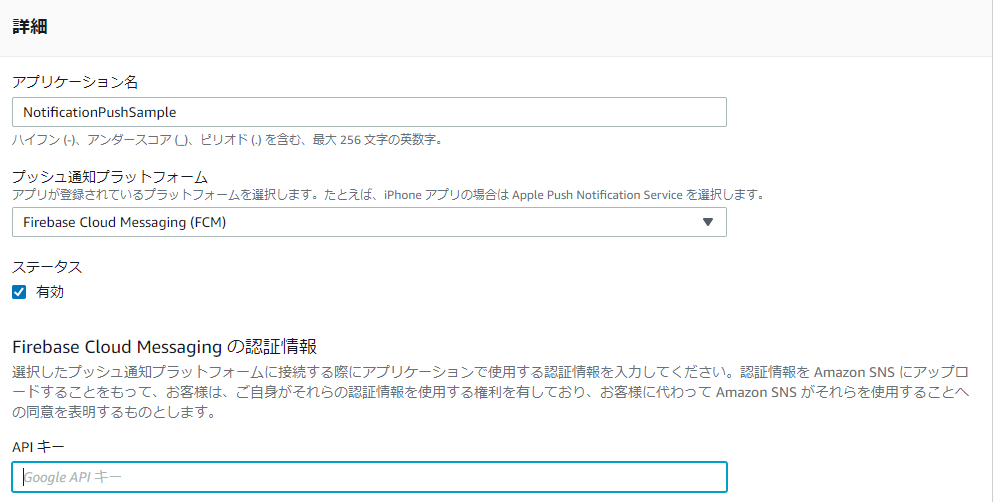Viewport: 993px width, 502px height.
Task: Click the credentials description paragraph mentioning Amazon SNS
Action: tap(491, 392)
